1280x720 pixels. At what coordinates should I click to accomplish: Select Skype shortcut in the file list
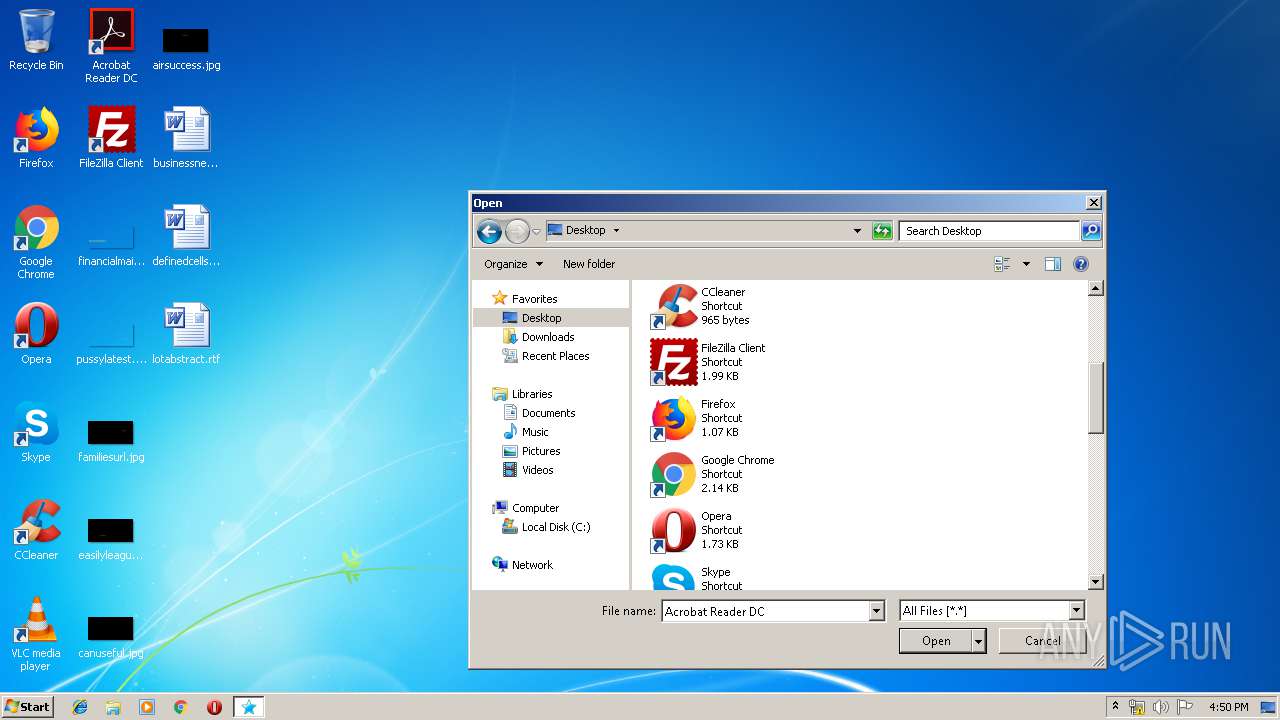(x=696, y=576)
